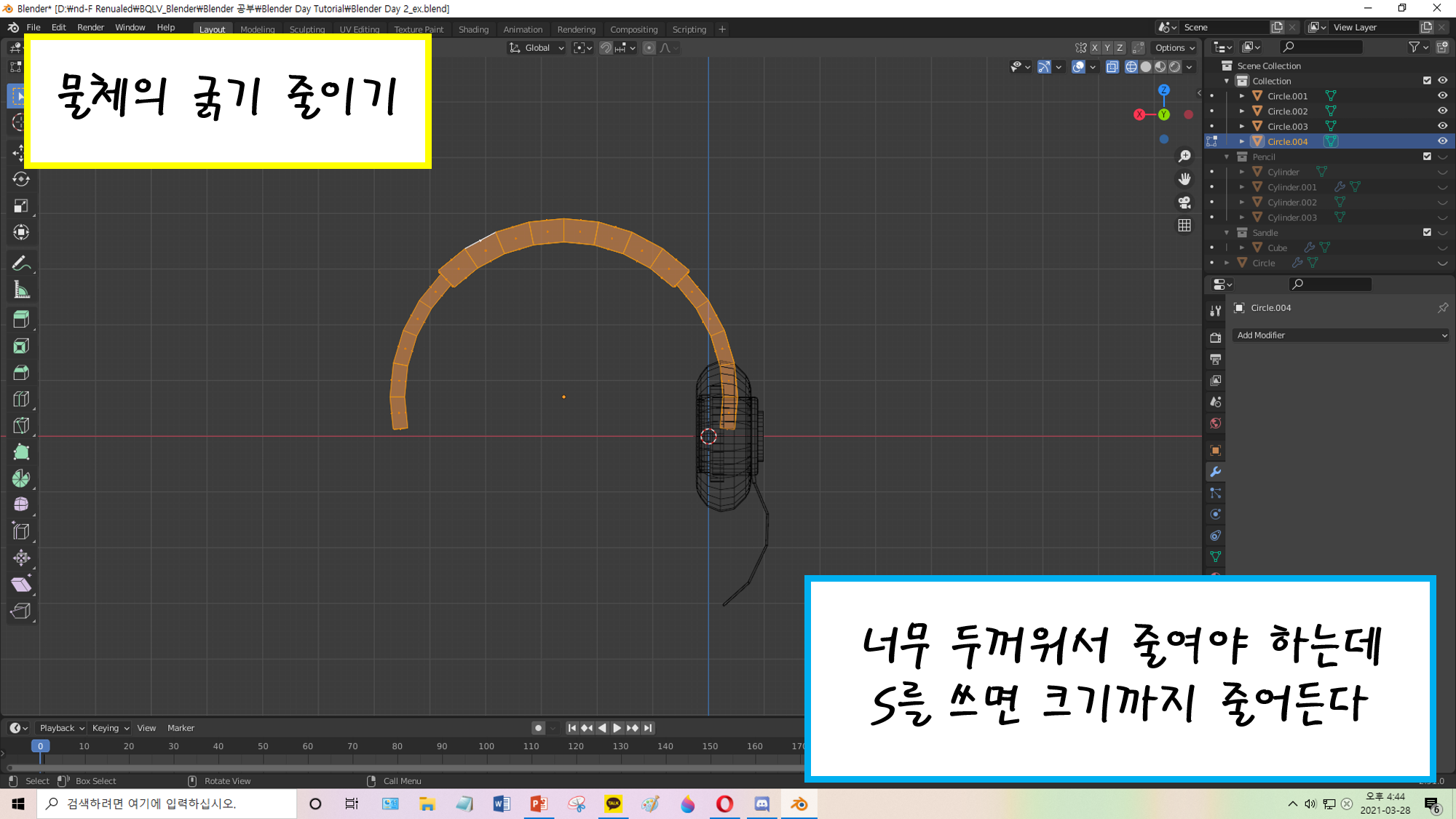Viewport: 1456px width, 819px height.
Task: Switch to the Modeling workspace tab
Action: click(257, 30)
